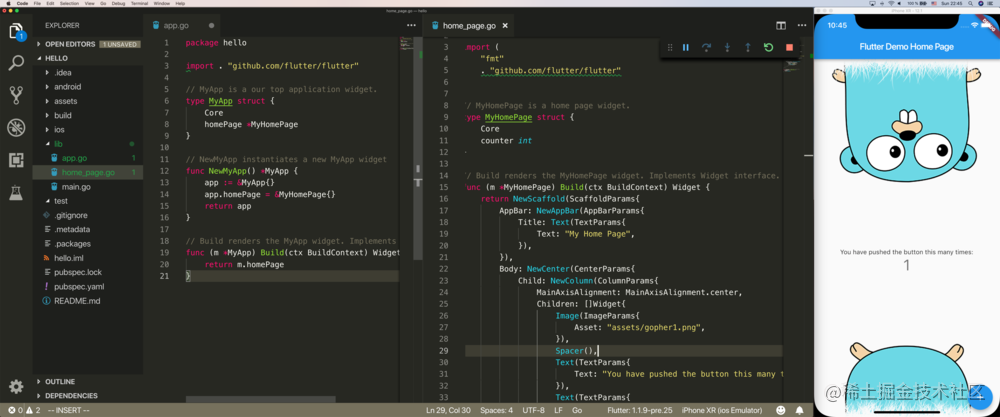Change the Go language mode in the status bar
Viewport: 1000px width, 417px height.
click(x=577, y=411)
